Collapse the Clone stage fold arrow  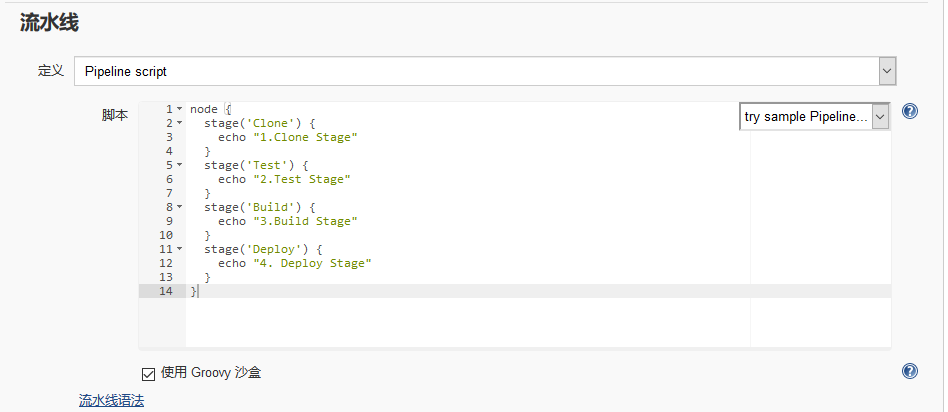point(179,123)
